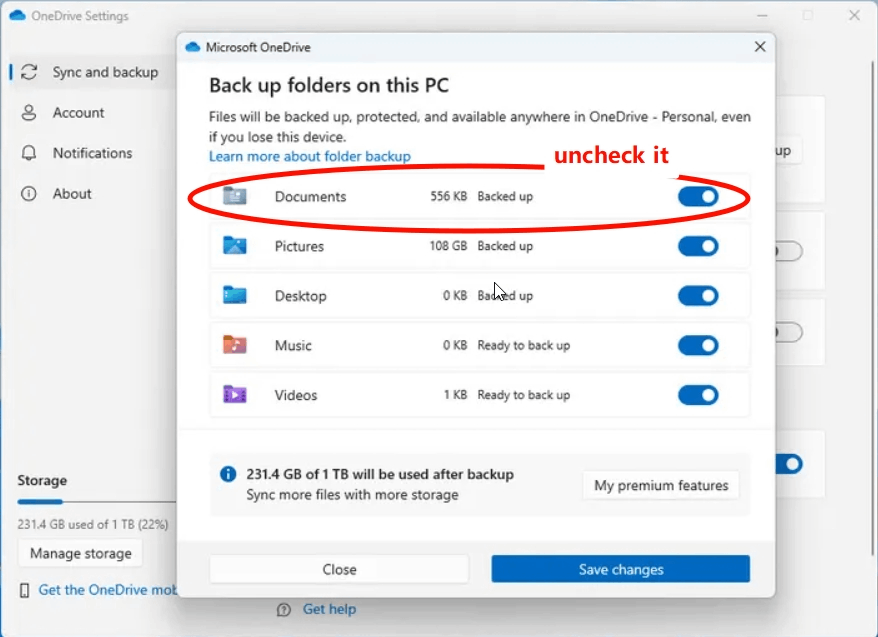This screenshot has height=637, width=878.
Task: Toggle off Music backup
Action: tap(698, 345)
